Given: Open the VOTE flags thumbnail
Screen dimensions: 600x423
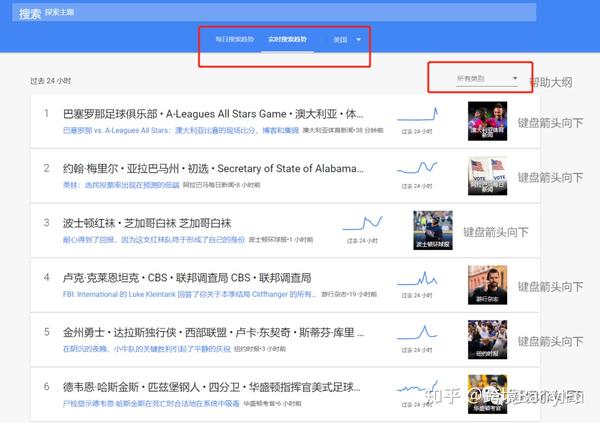Looking at the screenshot, I should pos(488,176).
